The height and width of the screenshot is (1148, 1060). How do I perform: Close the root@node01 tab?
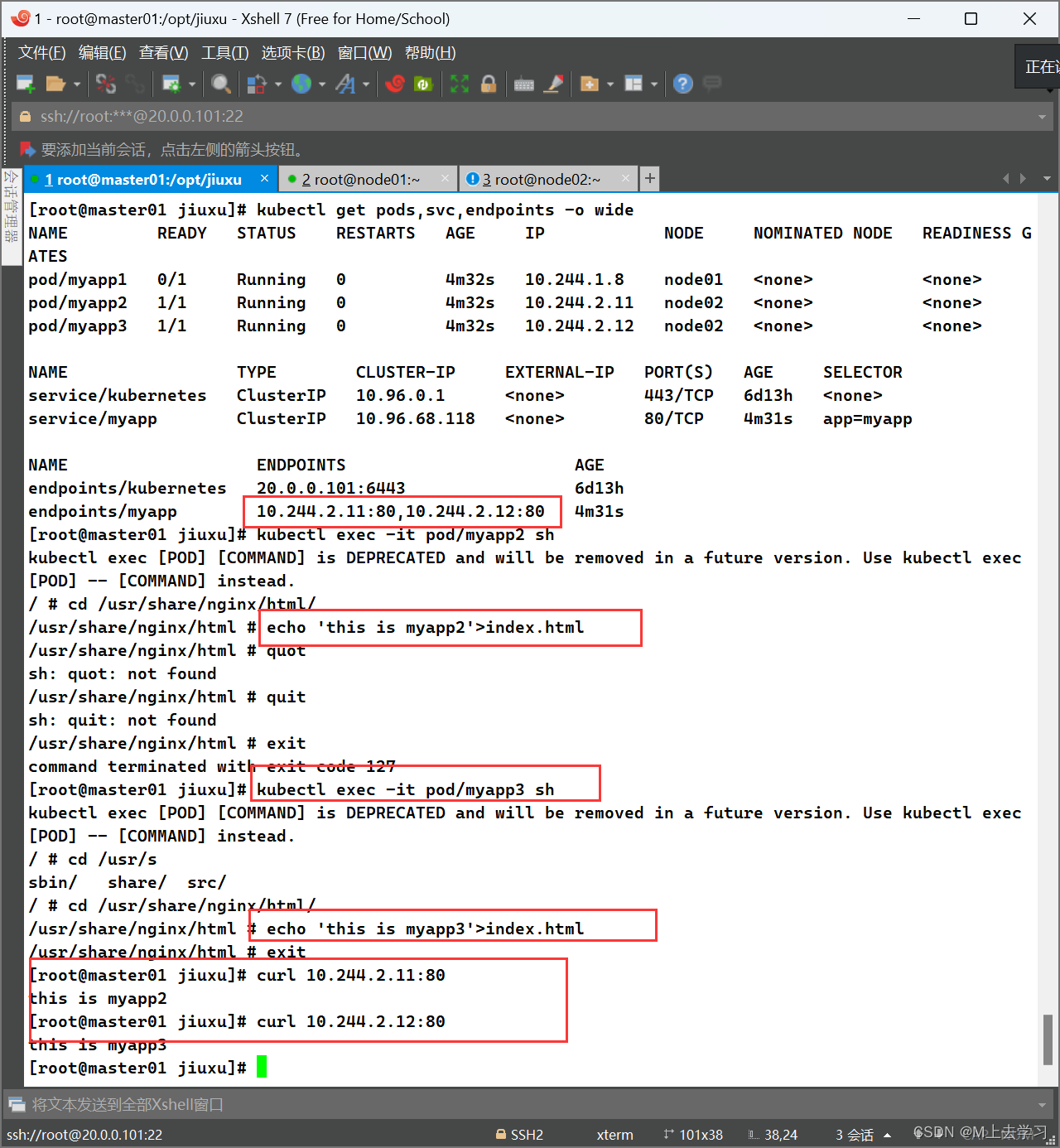coord(446,178)
